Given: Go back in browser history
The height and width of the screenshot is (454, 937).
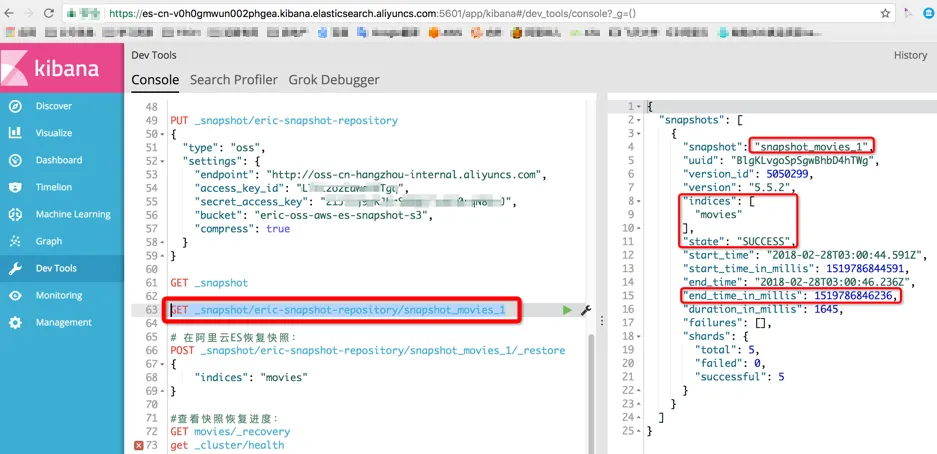Looking at the screenshot, I should tap(8, 13).
